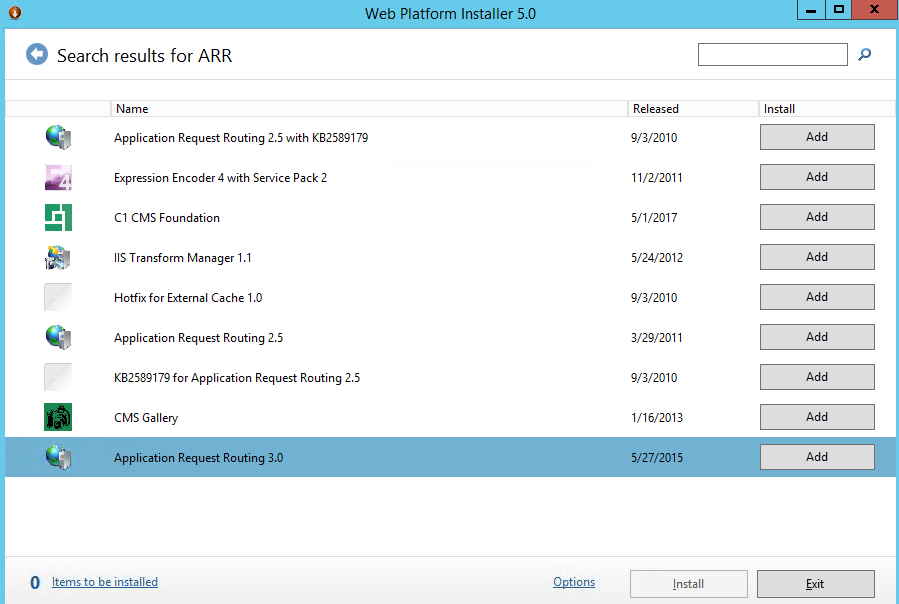Click the C1 CMS Foundation icon
The height and width of the screenshot is (604, 899).
coord(58,217)
